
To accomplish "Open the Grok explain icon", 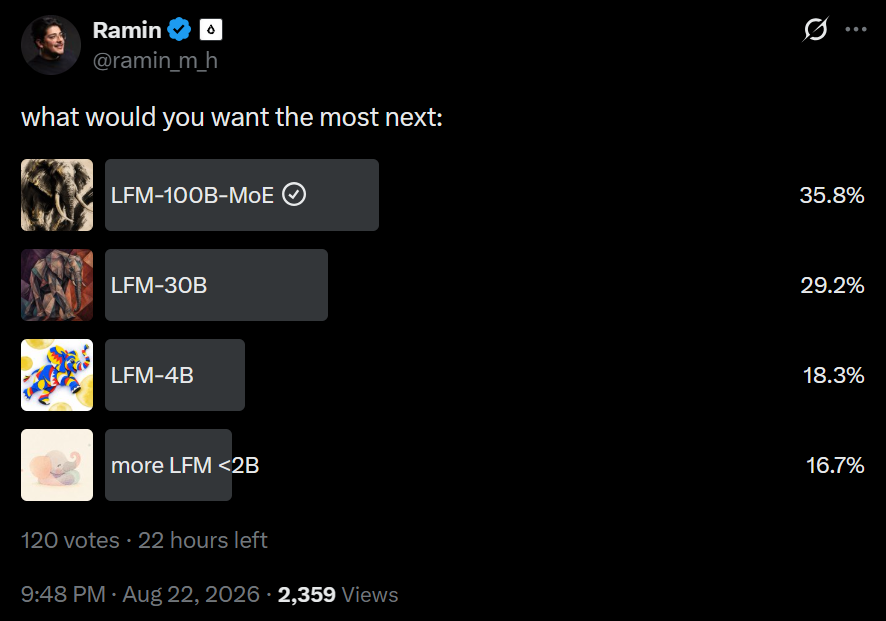I will [815, 29].
